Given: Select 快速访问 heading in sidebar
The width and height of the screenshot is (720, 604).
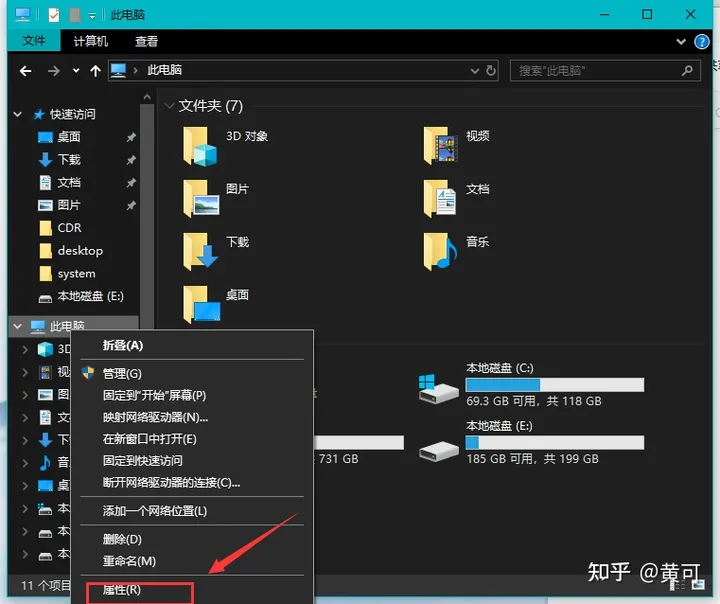Looking at the screenshot, I should tap(73, 114).
